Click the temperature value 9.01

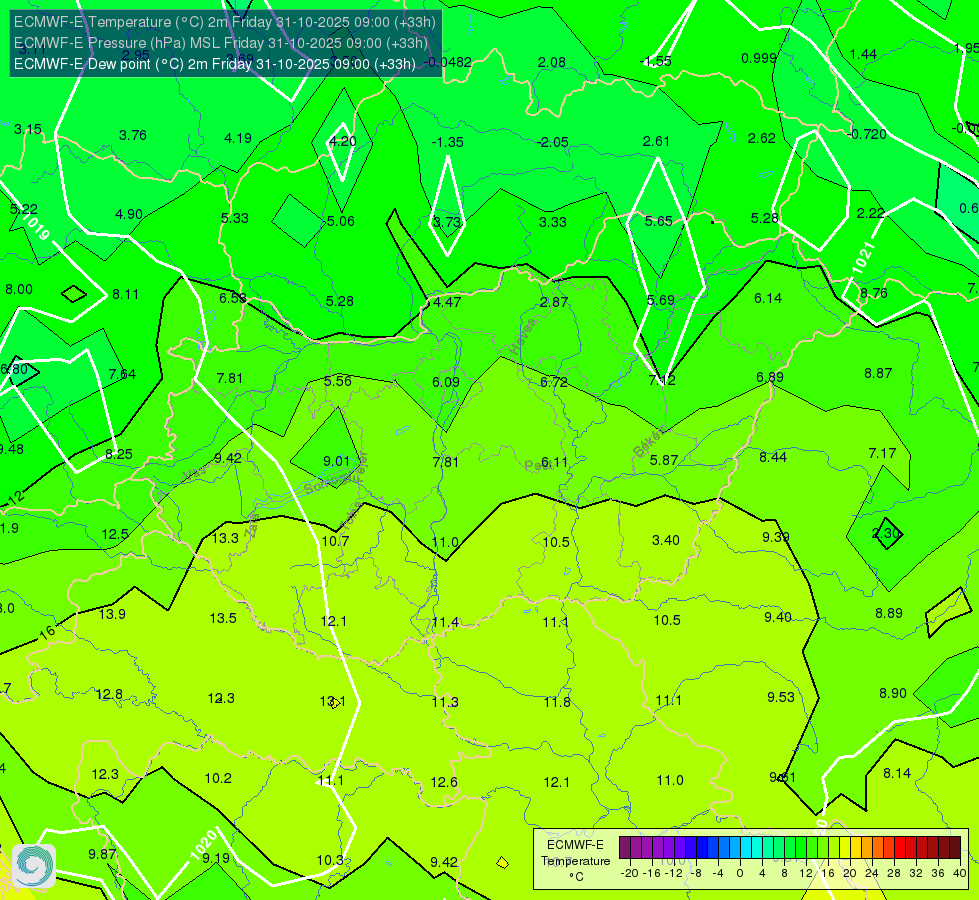337,462
